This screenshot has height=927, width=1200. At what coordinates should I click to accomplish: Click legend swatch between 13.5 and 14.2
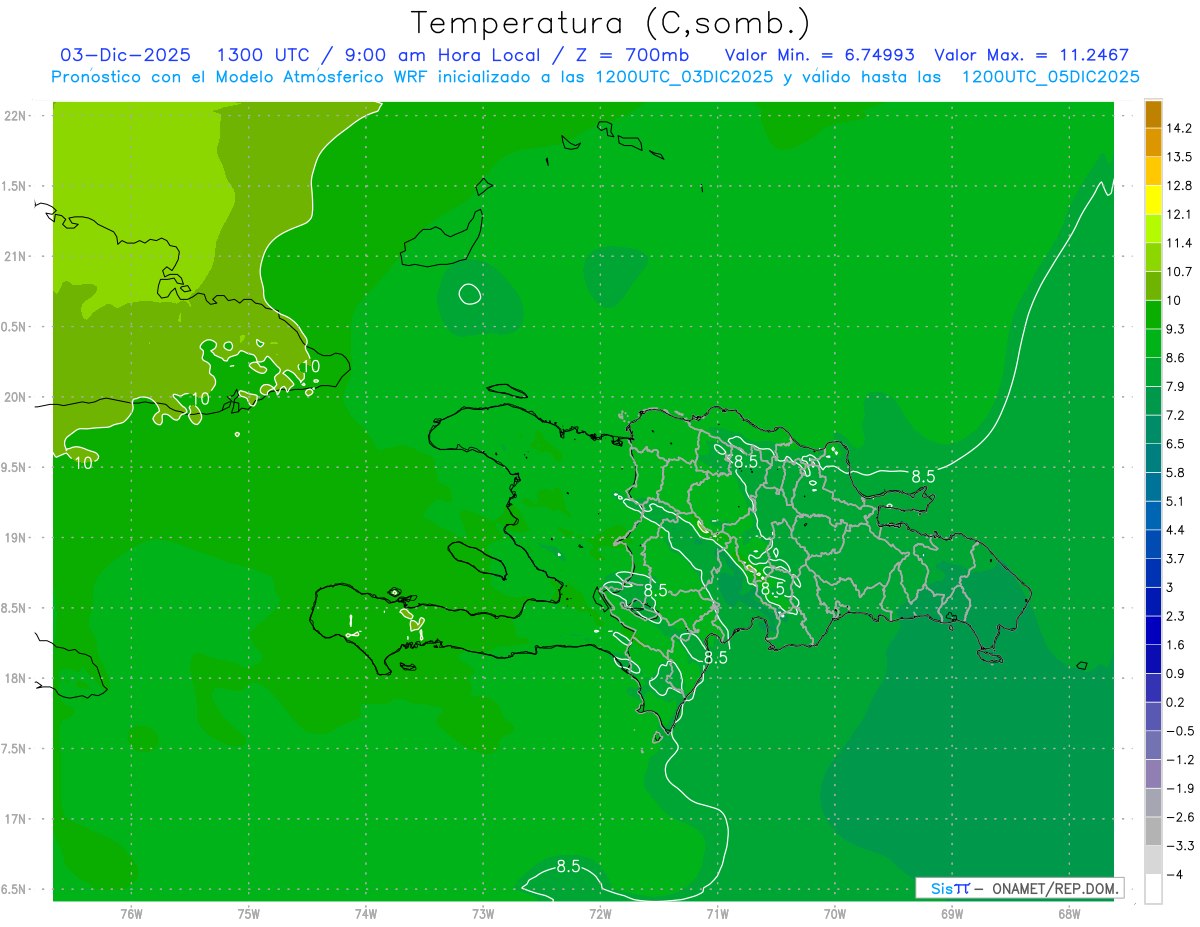tap(1153, 142)
